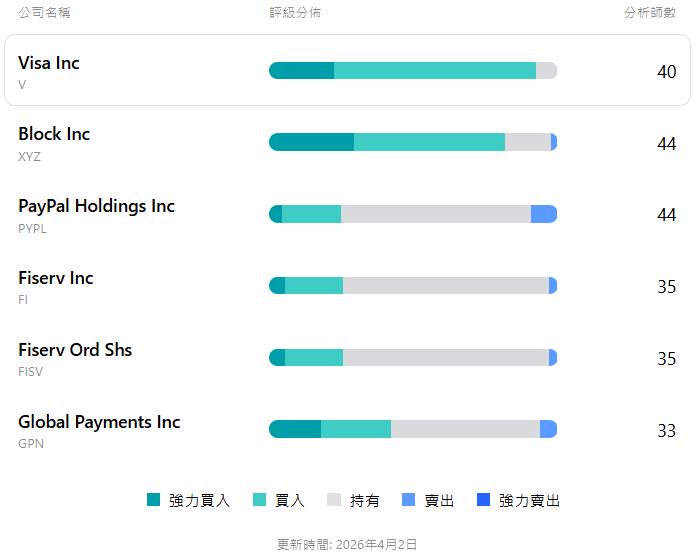The height and width of the screenshot is (558, 696).
Task: Open the Block Inc company name
Action: click(x=54, y=134)
